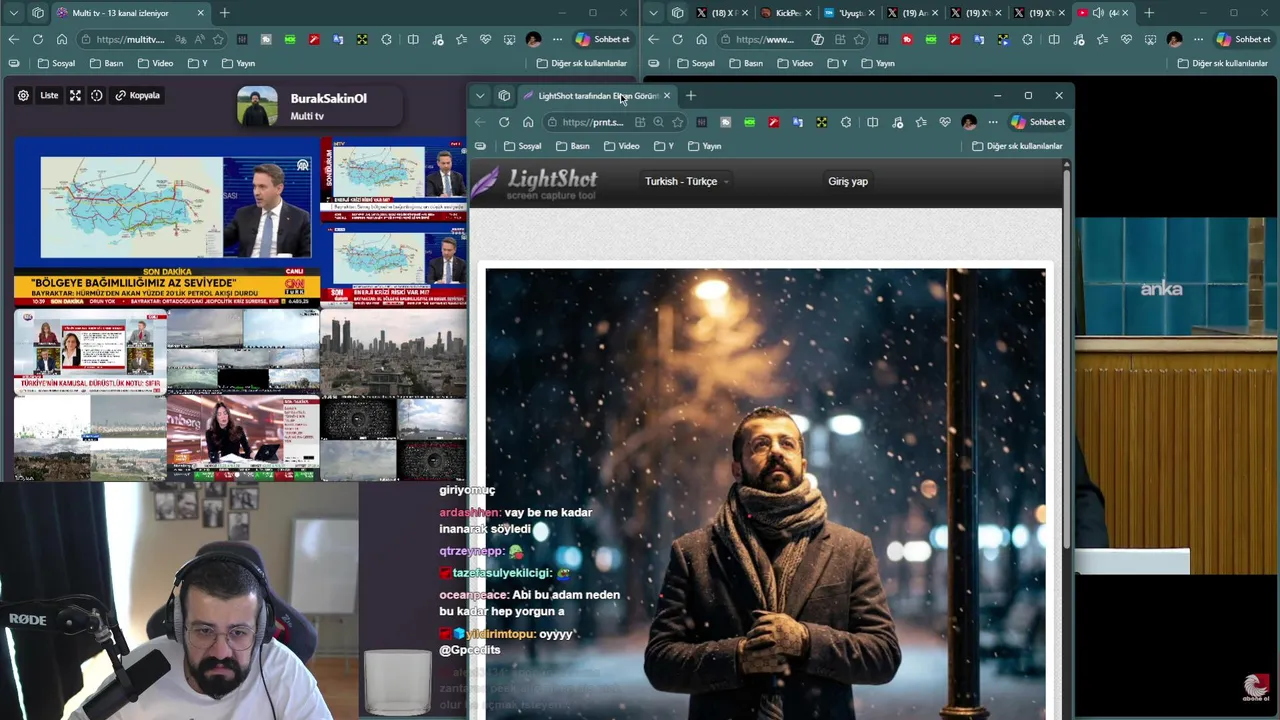The height and width of the screenshot is (720, 1280).
Task: Click the fullscreen icon in Multi tv toolbar
Action: coord(75,96)
